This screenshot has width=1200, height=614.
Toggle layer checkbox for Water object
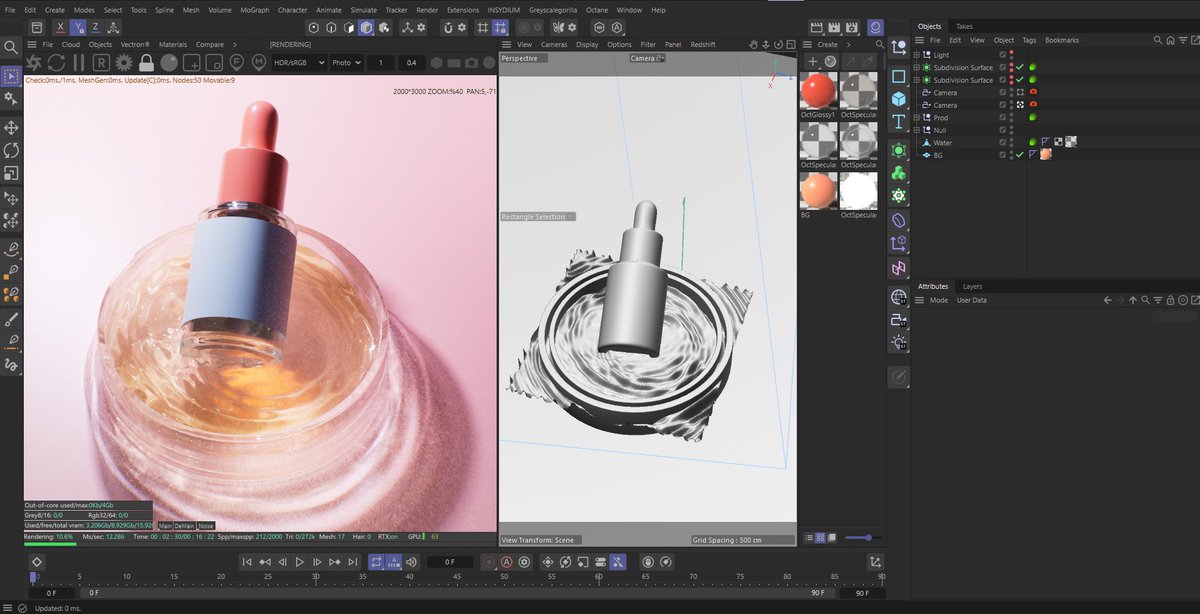pos(1003,143)
